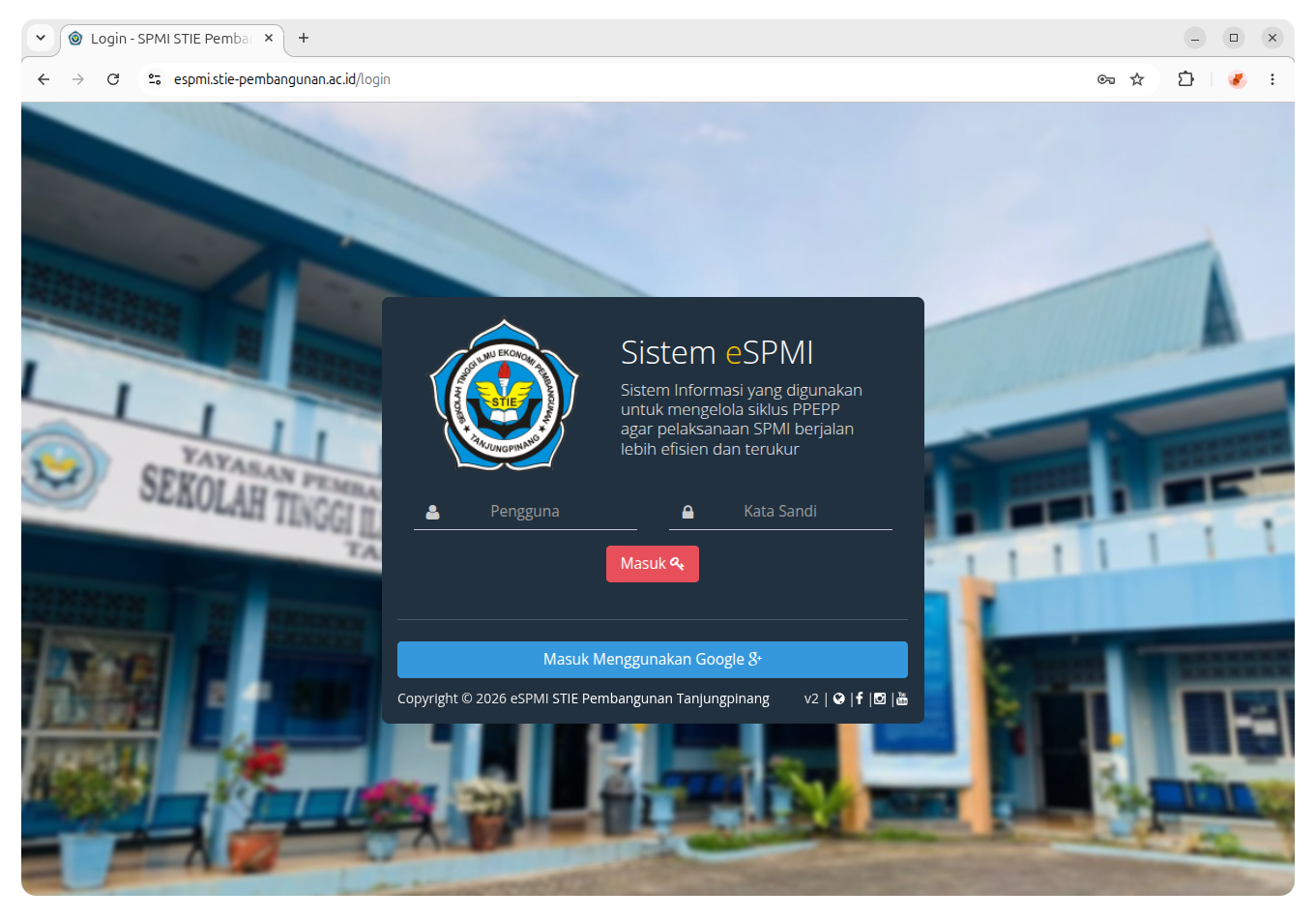This screenshot has height=920, width=1316.
Task: Click the browser back arrow
Action: (x=44, y=79)
